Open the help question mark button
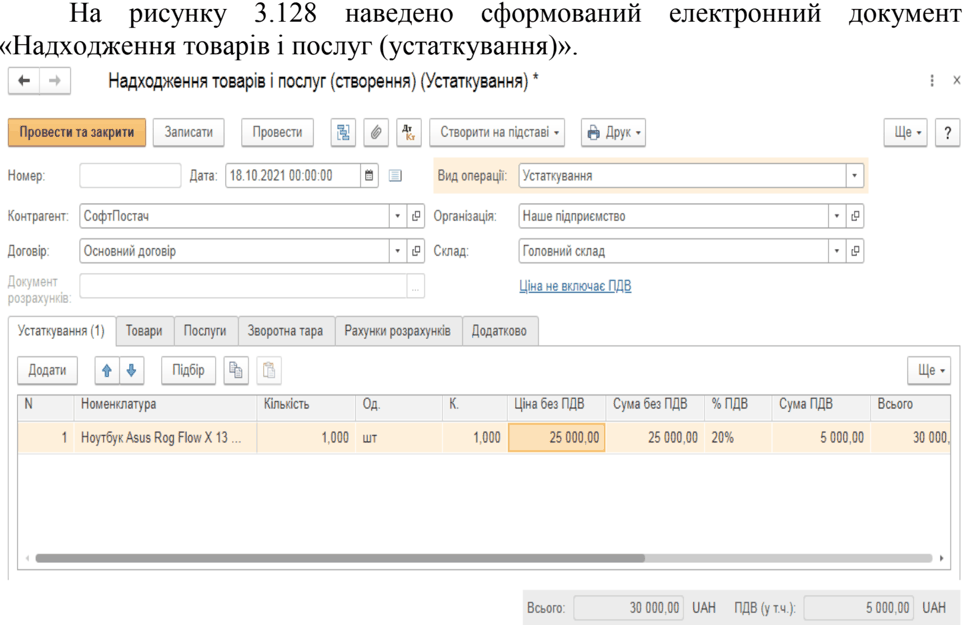Screen dimensions: 963x625 [948, 132]
